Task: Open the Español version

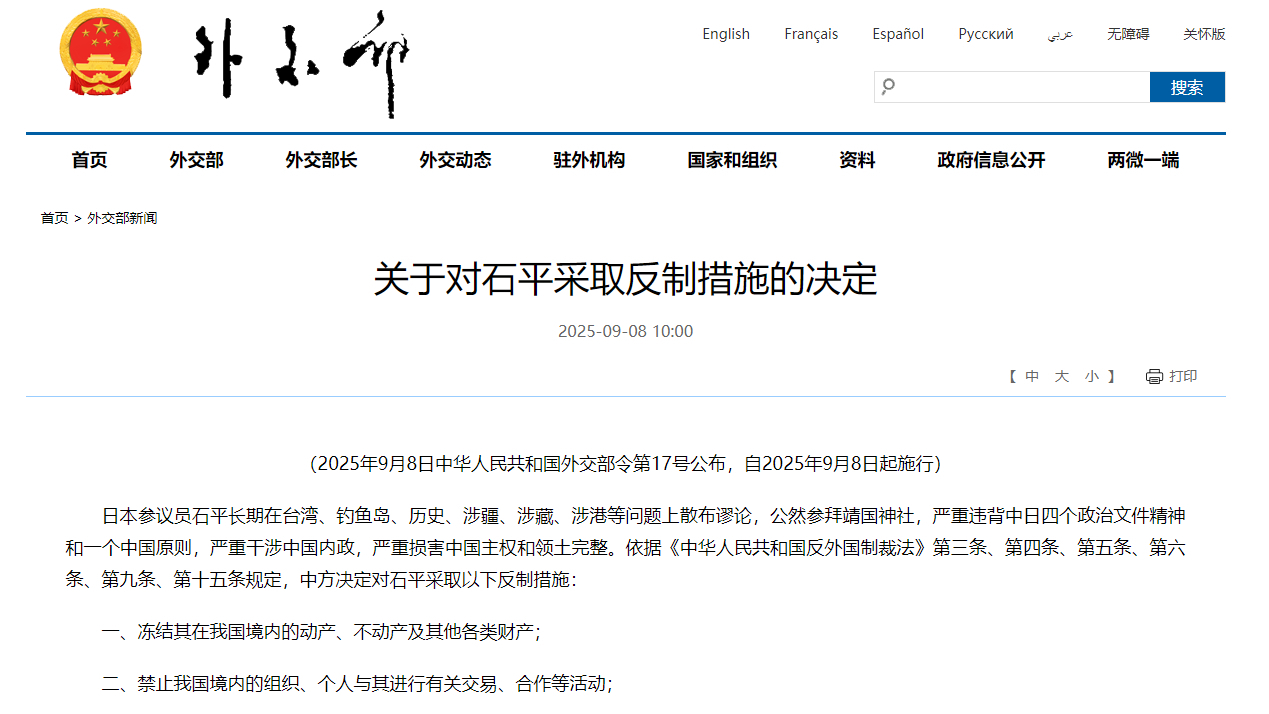Action: coord(897,34)
